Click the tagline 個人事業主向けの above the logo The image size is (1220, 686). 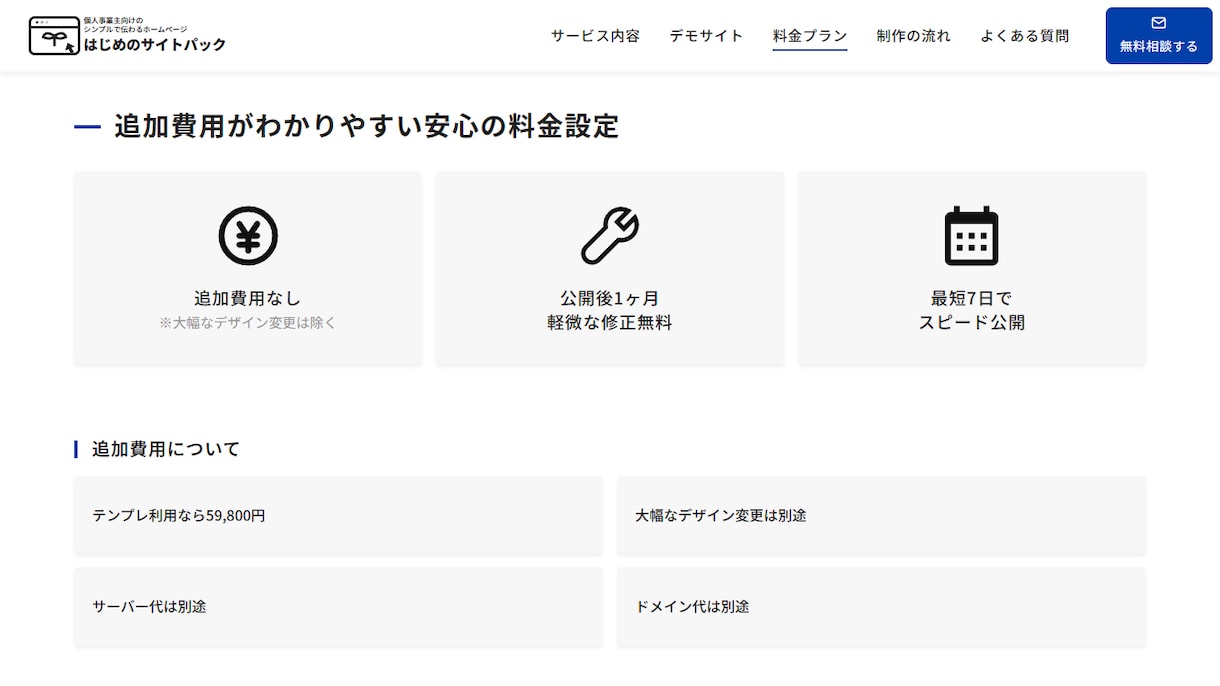point(113,20)
